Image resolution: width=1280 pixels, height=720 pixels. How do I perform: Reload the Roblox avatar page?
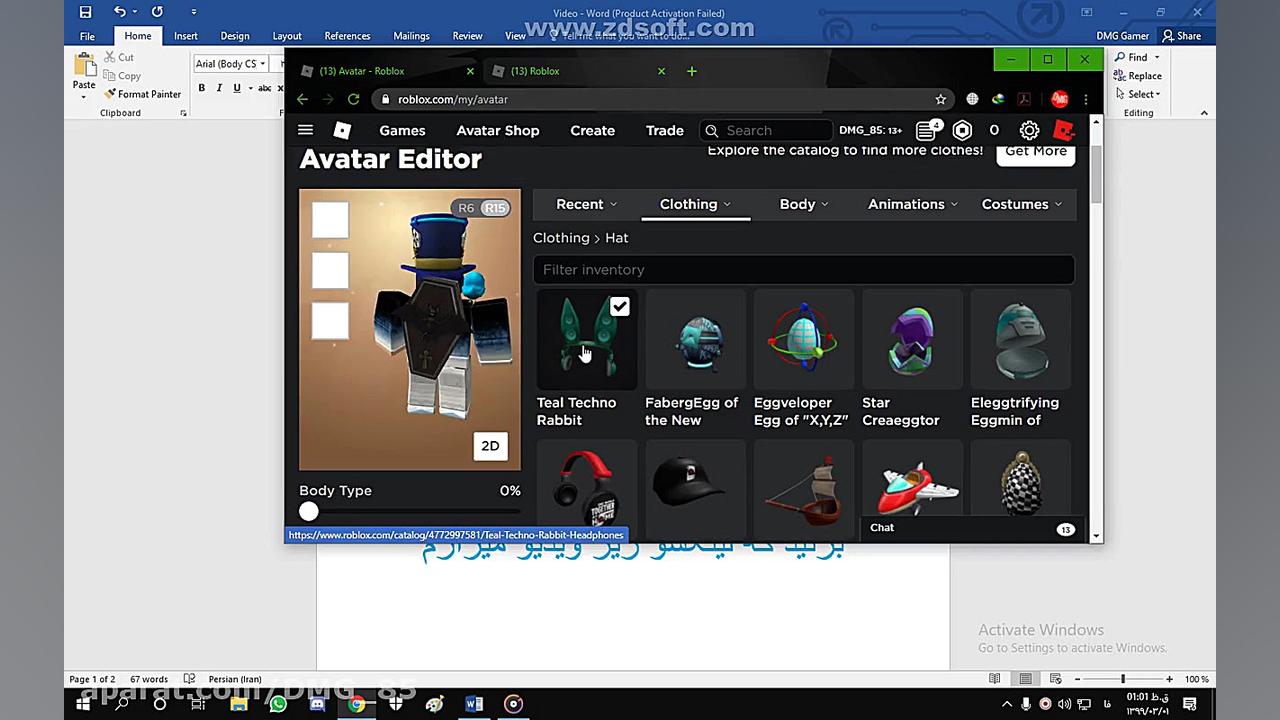(353, 99)
